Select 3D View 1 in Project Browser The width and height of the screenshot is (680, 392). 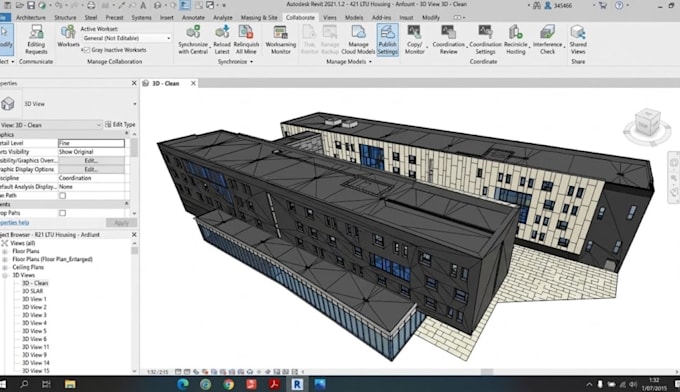click(34, 299)
